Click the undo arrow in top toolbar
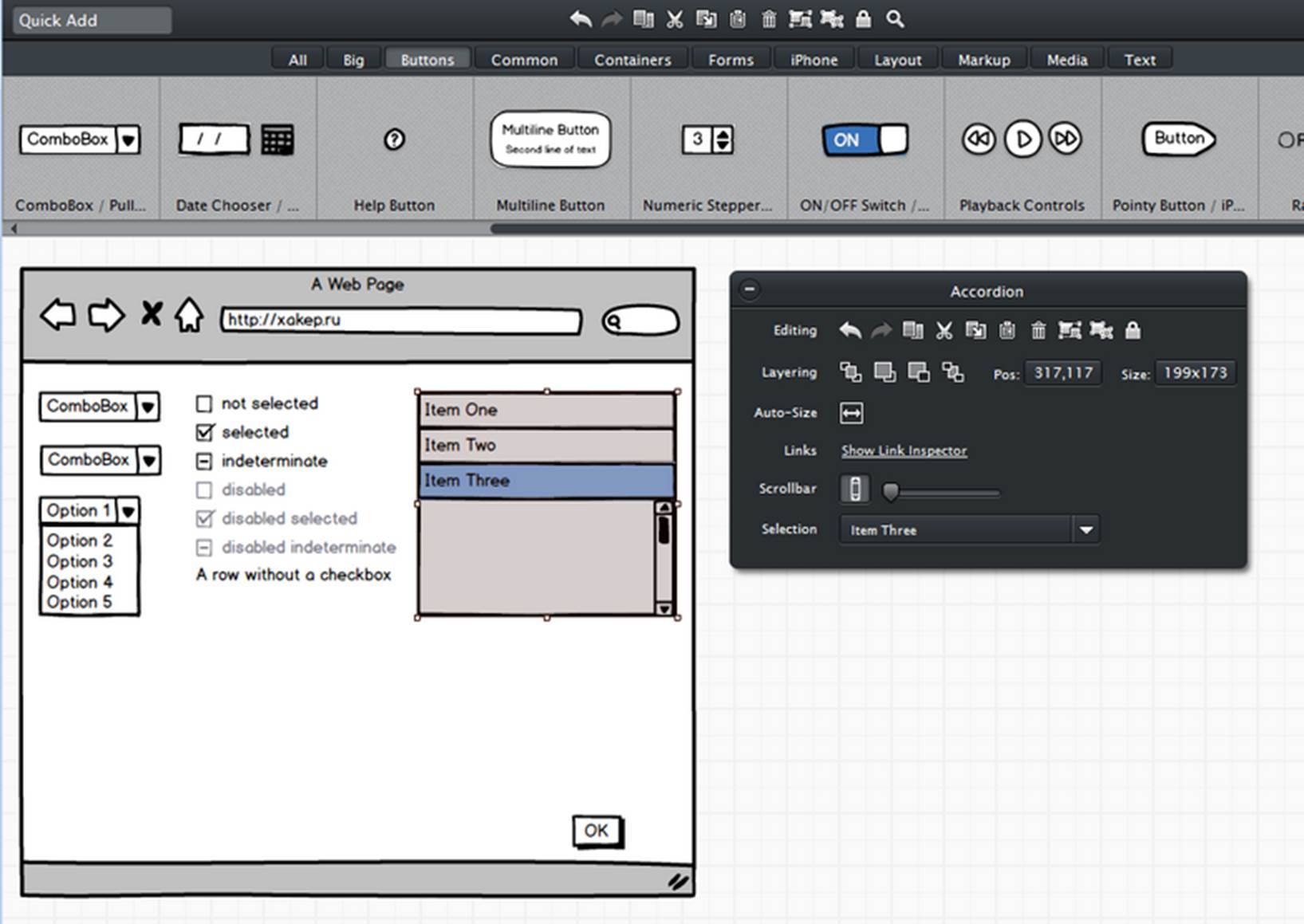The height and width of the screenshot is (924, 1304). 581,19
